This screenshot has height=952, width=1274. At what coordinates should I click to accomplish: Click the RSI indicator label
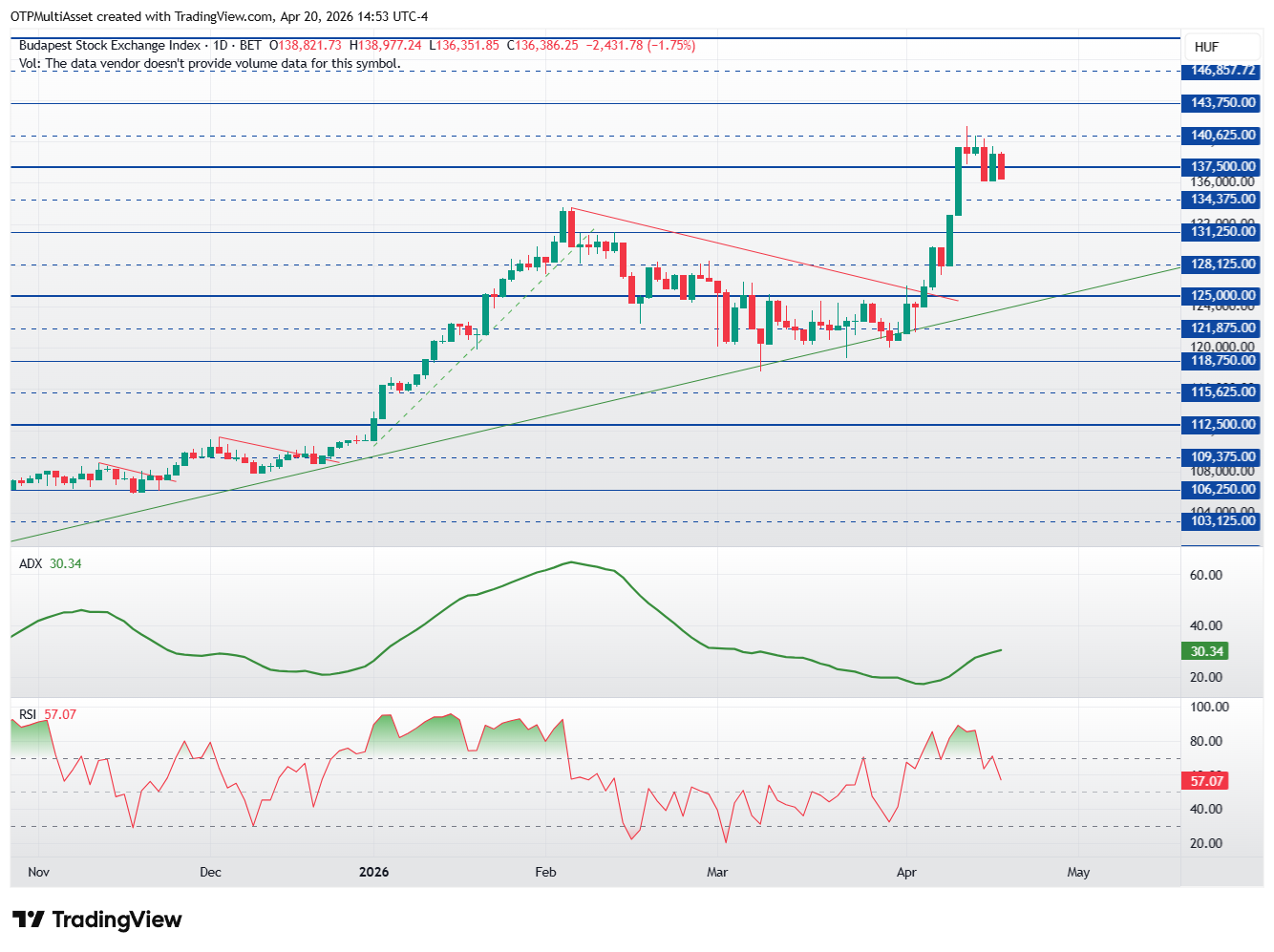coord(28,714)
